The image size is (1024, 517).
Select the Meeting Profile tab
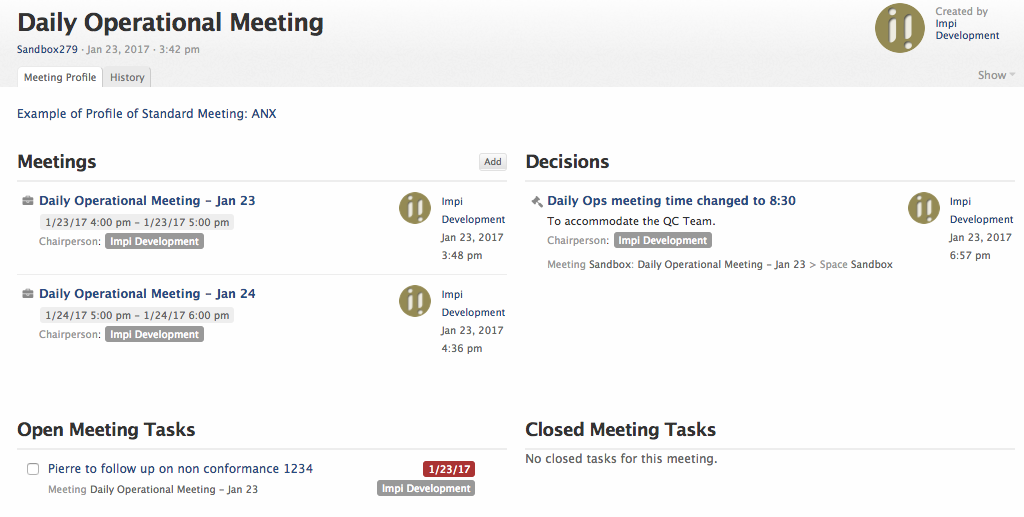(60, 77)
